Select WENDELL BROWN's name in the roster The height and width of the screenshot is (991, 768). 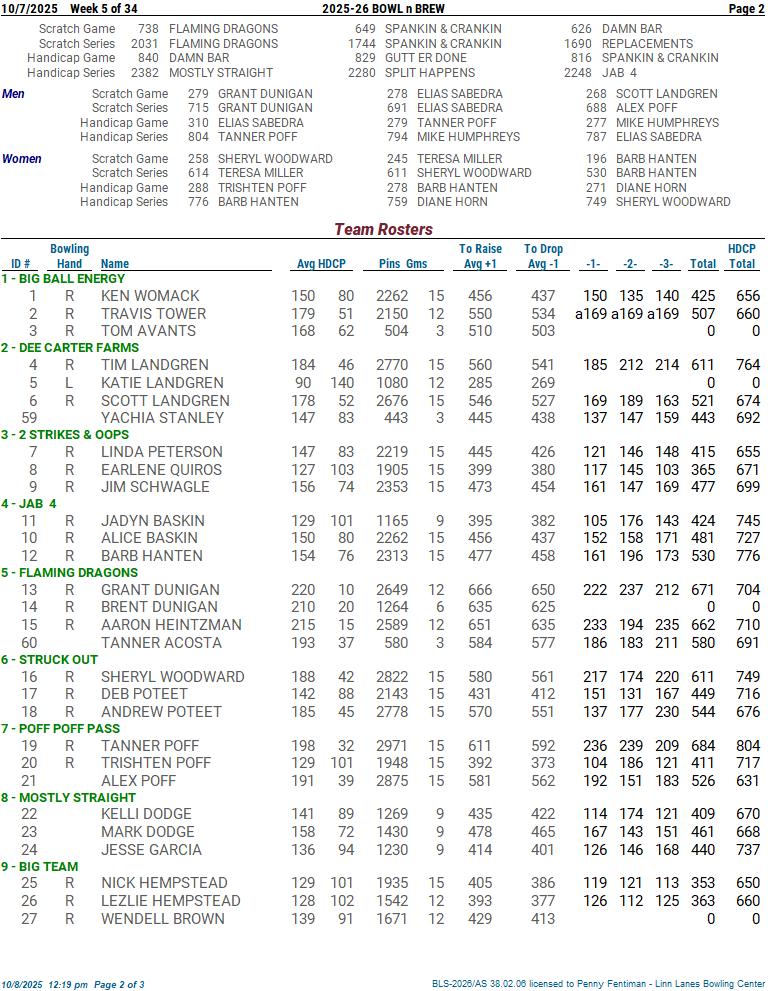[162, 918]
